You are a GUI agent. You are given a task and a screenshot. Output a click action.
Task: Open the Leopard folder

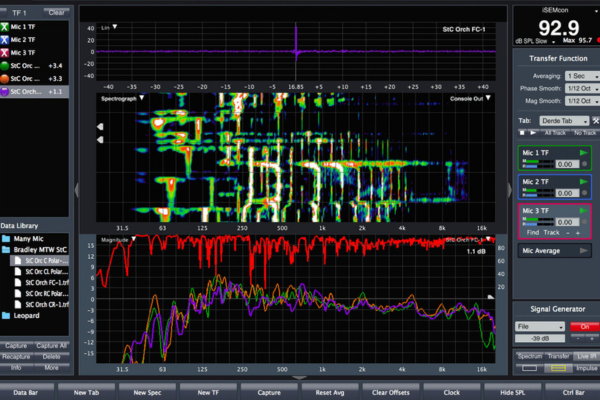coord(21,316)
